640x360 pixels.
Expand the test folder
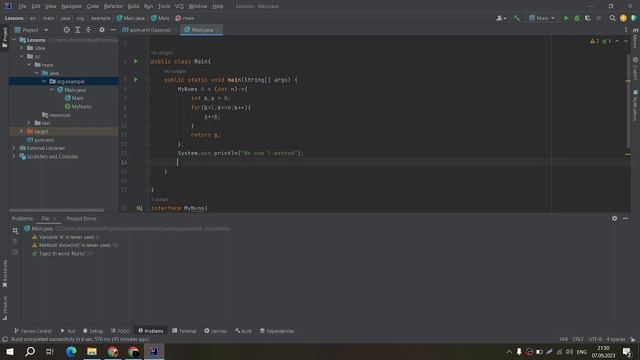click(29, 123)
